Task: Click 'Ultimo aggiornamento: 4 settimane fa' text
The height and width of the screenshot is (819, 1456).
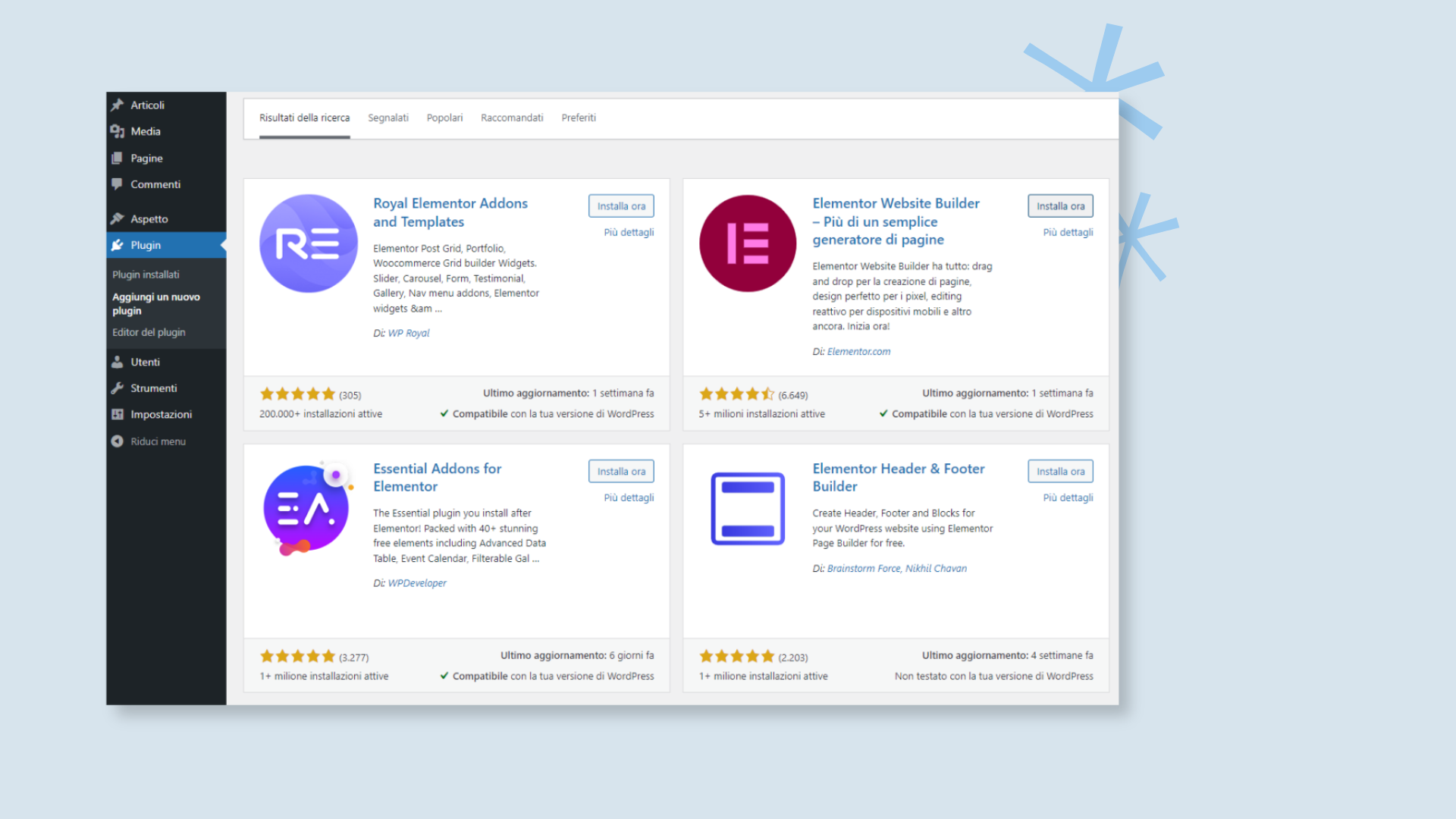Action: [x=1007, y=656]
